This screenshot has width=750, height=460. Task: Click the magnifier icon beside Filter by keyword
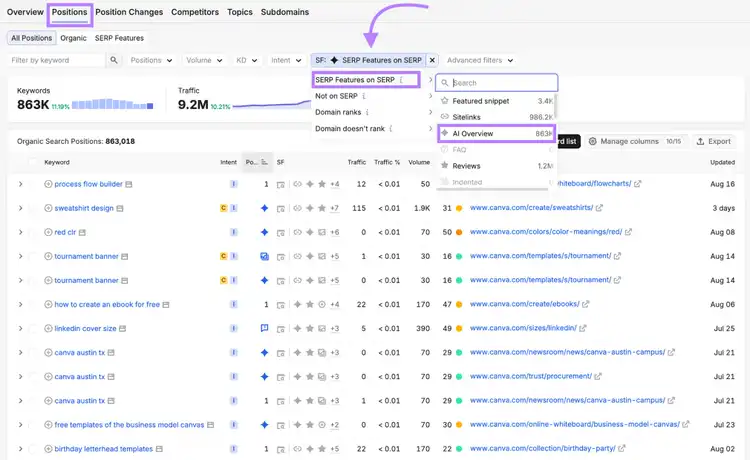point(114,60)
